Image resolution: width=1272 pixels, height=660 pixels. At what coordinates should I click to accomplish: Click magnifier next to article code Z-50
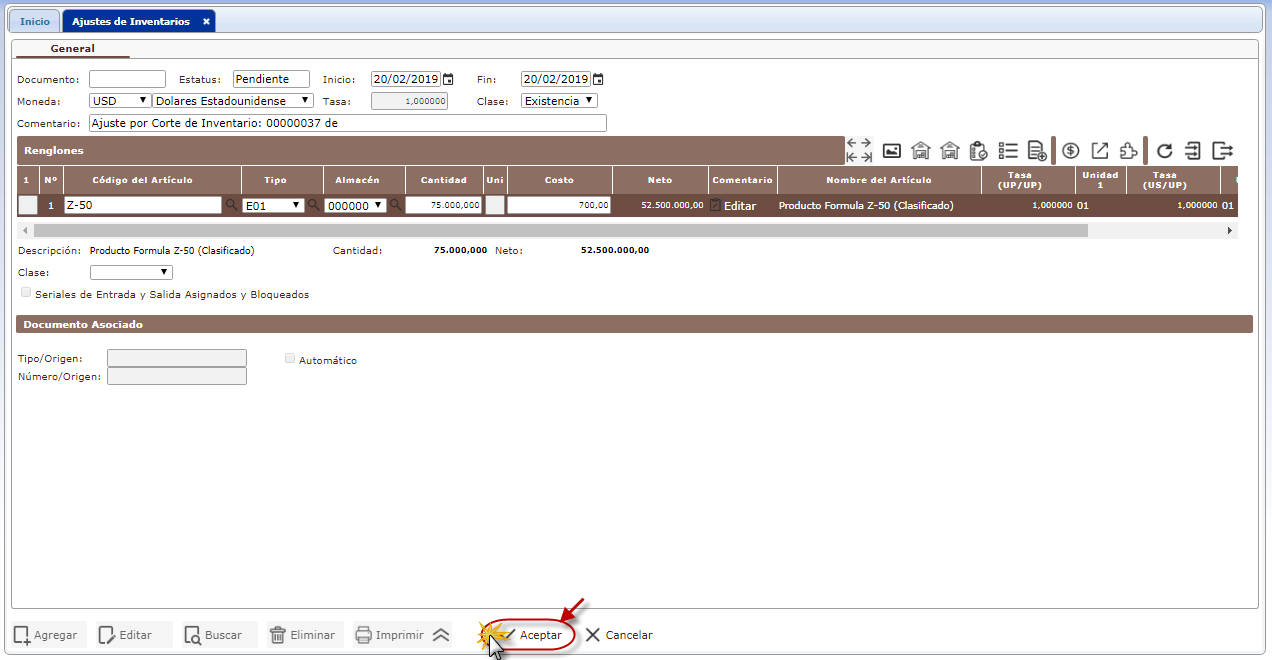coord(232,205)
